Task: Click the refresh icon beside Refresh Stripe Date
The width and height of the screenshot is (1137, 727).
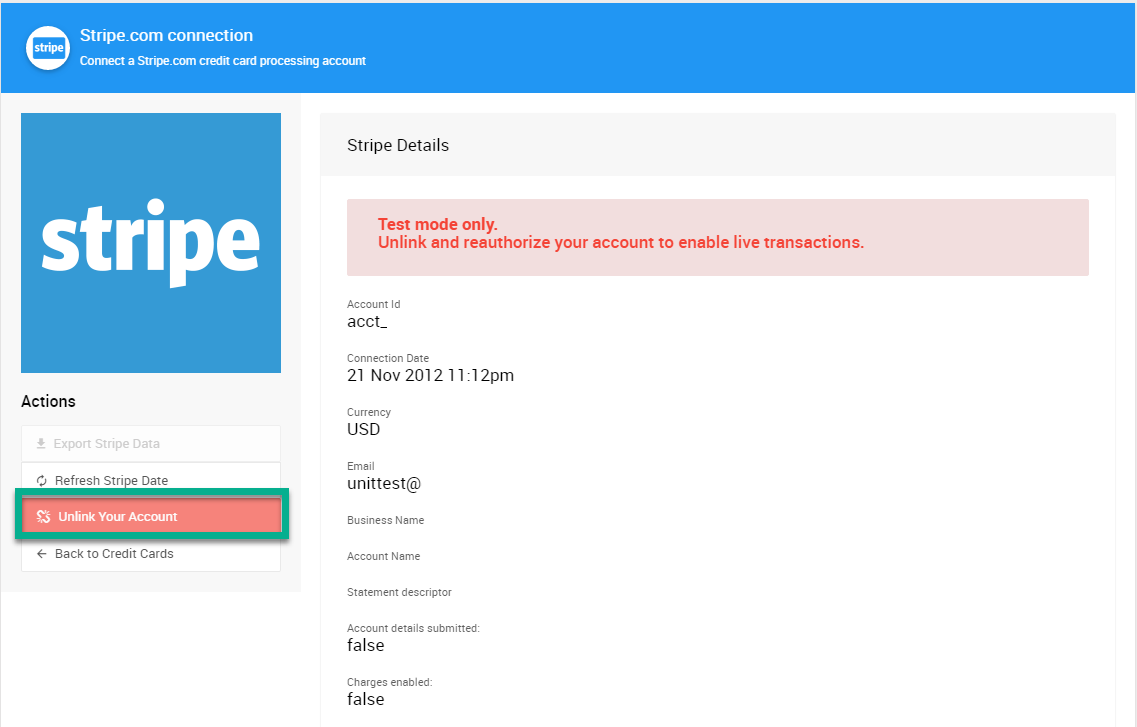Action: (x=41, y=481)
